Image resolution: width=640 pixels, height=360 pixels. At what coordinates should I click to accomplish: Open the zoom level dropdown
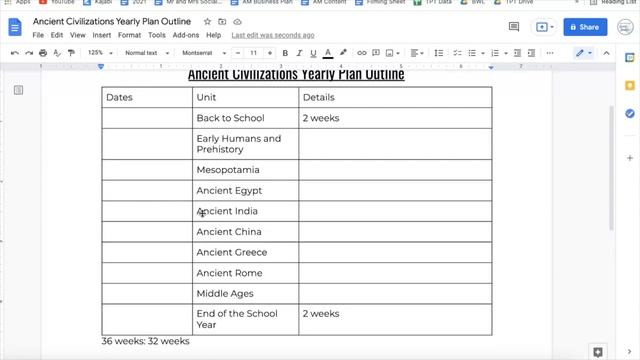click(100, 53)
